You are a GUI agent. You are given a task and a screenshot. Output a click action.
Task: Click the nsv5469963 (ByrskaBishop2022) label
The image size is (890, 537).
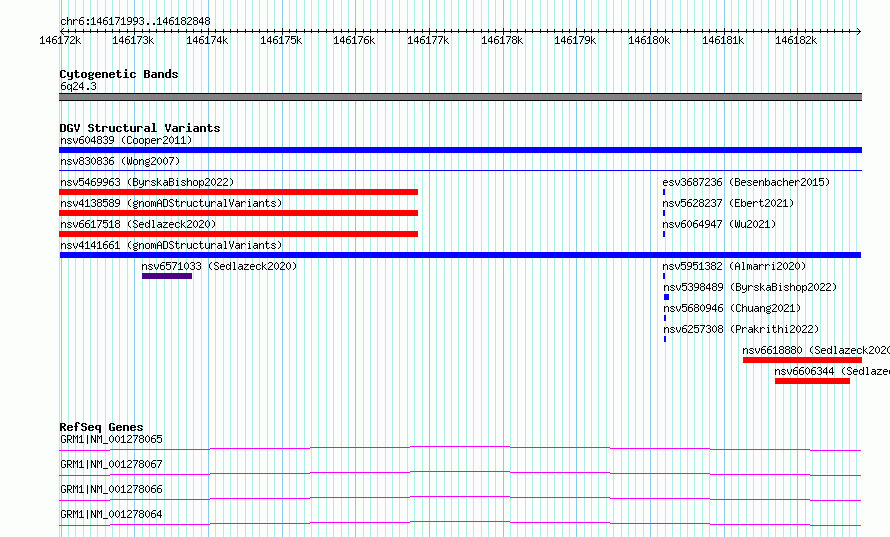click(x=147, y=182)
